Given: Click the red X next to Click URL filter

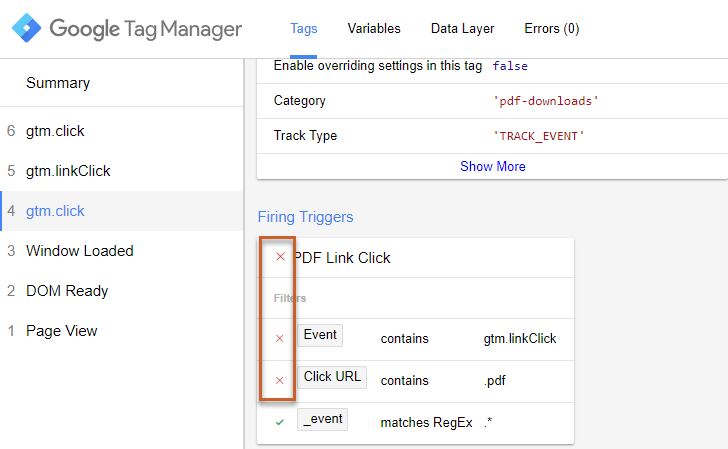Looking at the screenshot, I should pyautogui.click(x=280, y=380).
